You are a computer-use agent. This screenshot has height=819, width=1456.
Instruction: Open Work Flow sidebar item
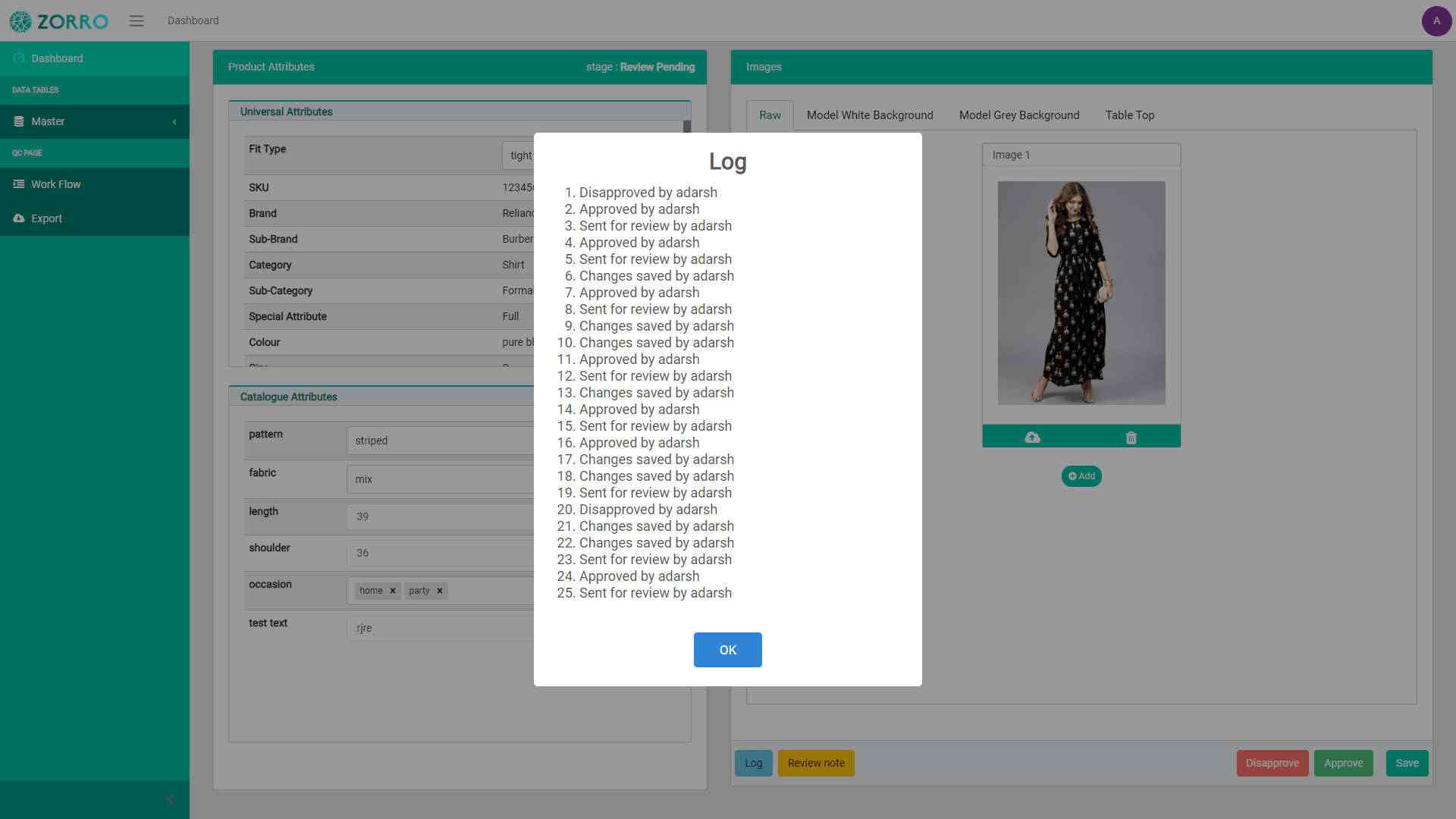[95, 184]
